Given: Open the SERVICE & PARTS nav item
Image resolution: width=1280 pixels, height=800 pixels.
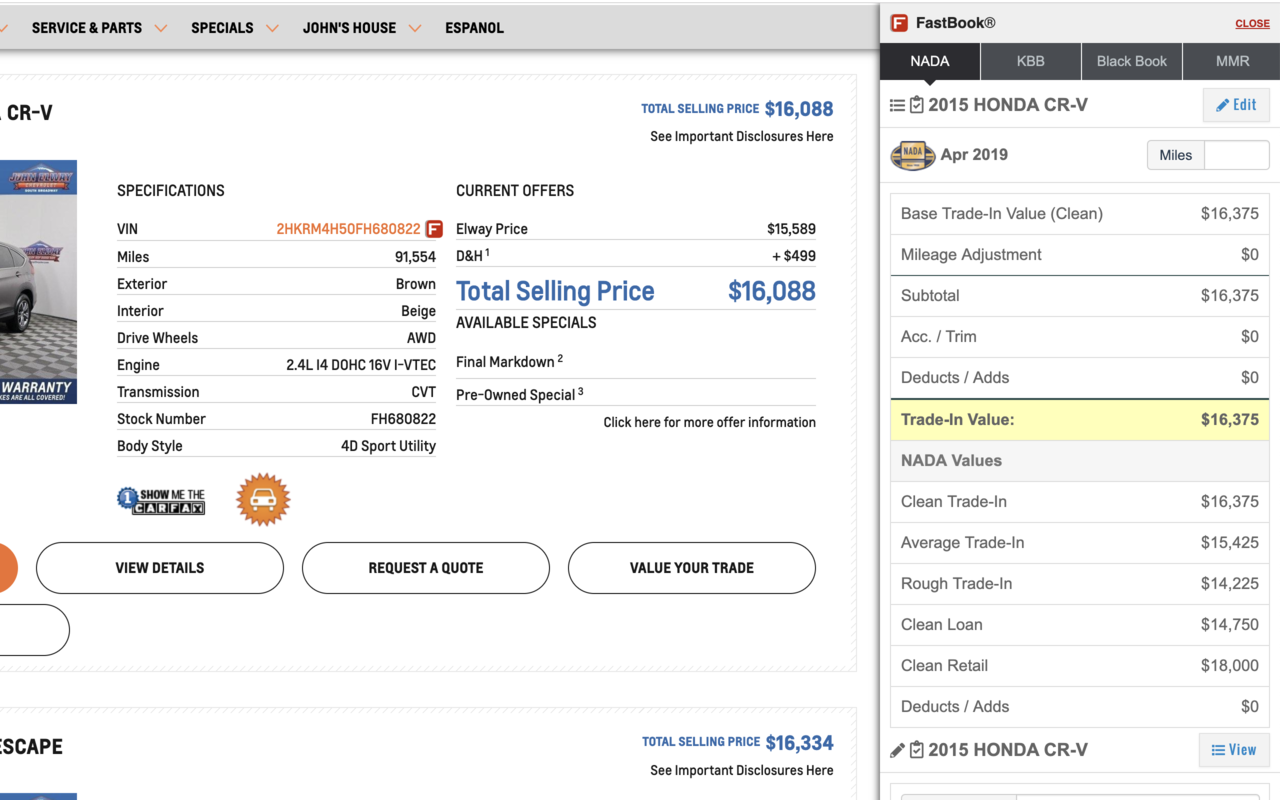Looking at the screenshot, I should point(87,28).
